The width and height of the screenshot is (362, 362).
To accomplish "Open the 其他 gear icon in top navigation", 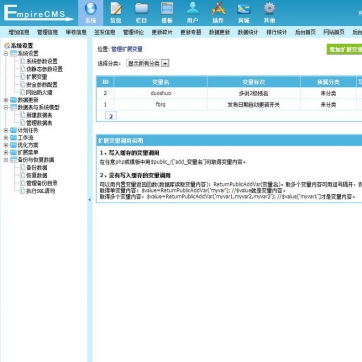I will coord(269,9).
